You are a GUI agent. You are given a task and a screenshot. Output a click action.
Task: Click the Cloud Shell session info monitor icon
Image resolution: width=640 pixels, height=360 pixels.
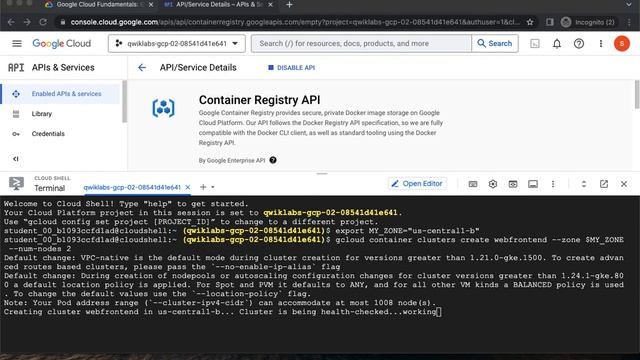click(533, 184)
